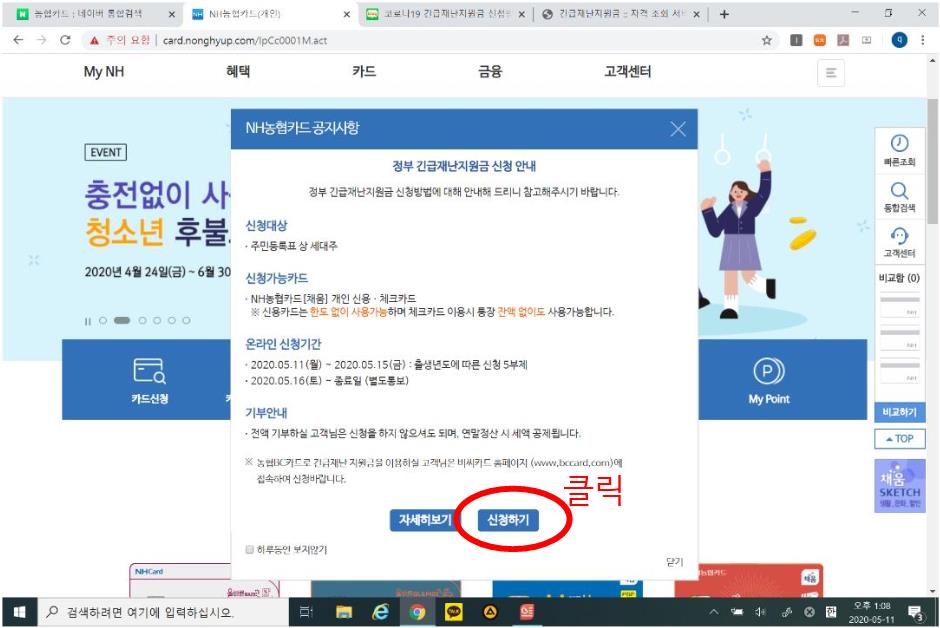Image resolution: width=940 pixels, height=628 pixels.
Task: Open Internet Explorer from the taskbar
Action: pos(381,612)
